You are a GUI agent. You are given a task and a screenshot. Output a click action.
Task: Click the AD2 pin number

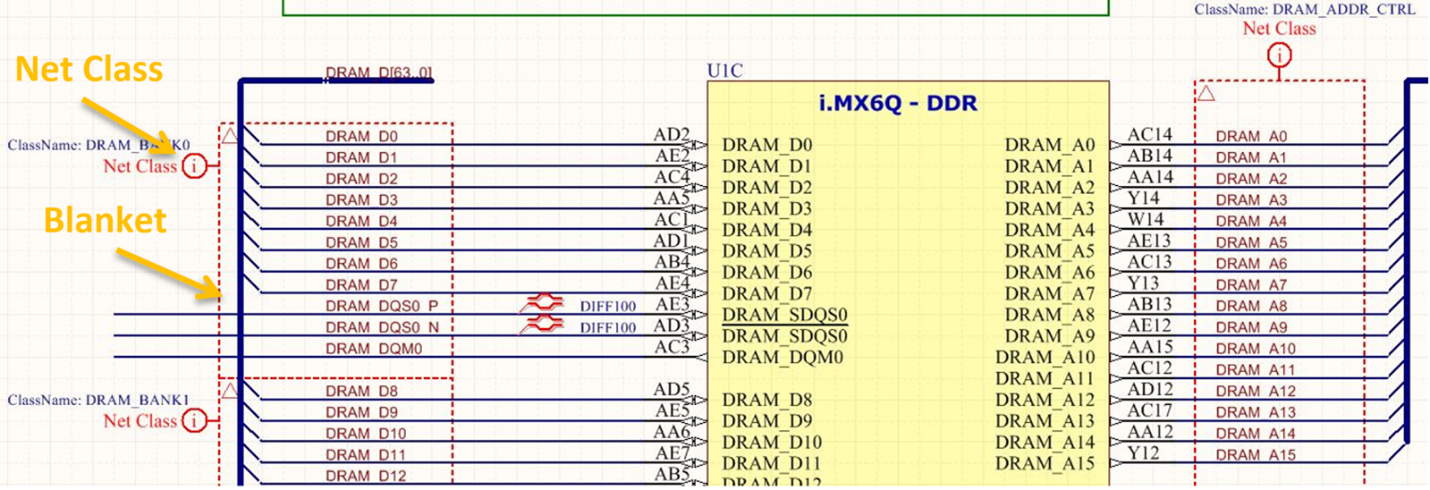[672, 135]
